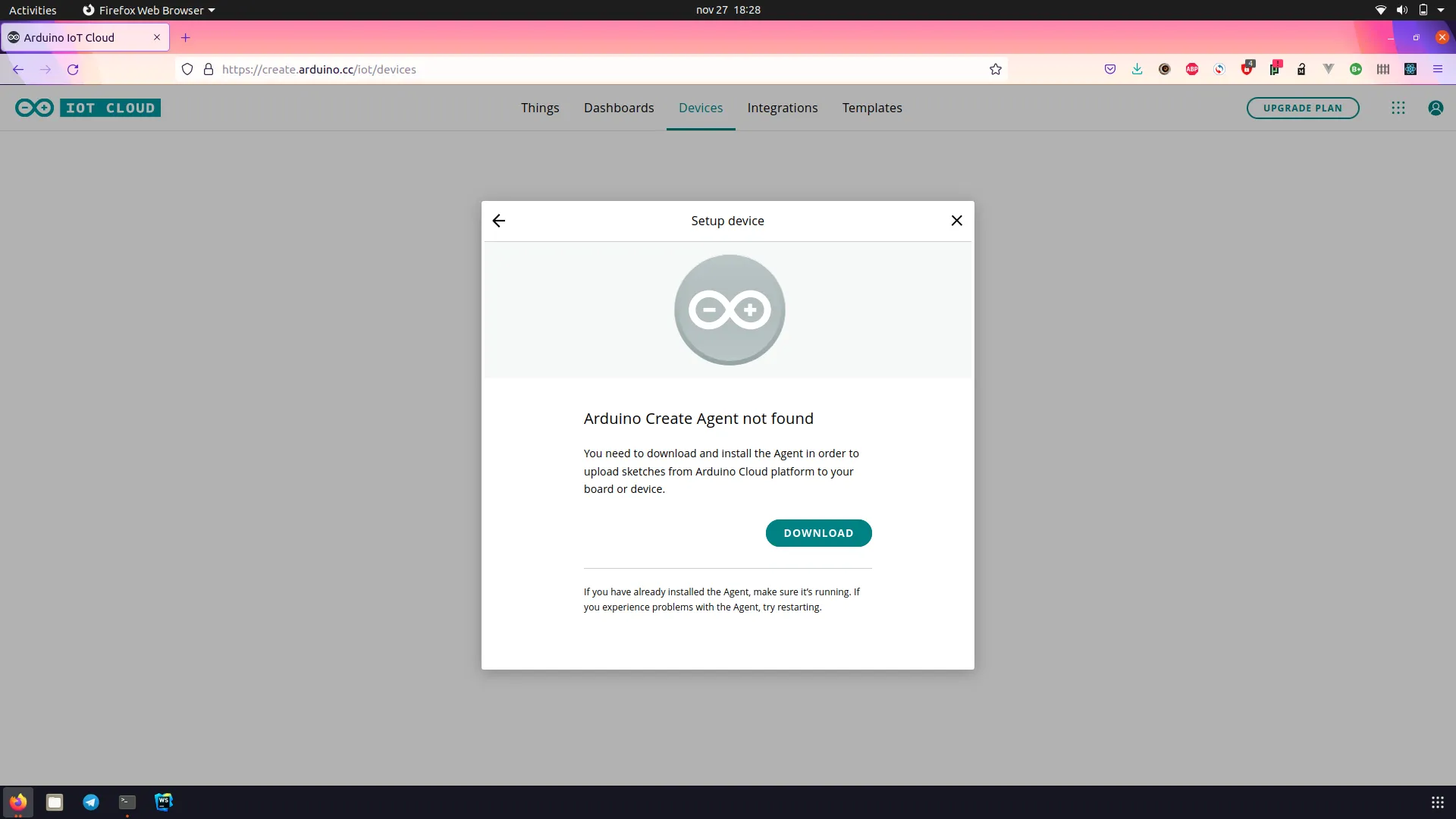Open the Firefox hamburger menu

1438,69
